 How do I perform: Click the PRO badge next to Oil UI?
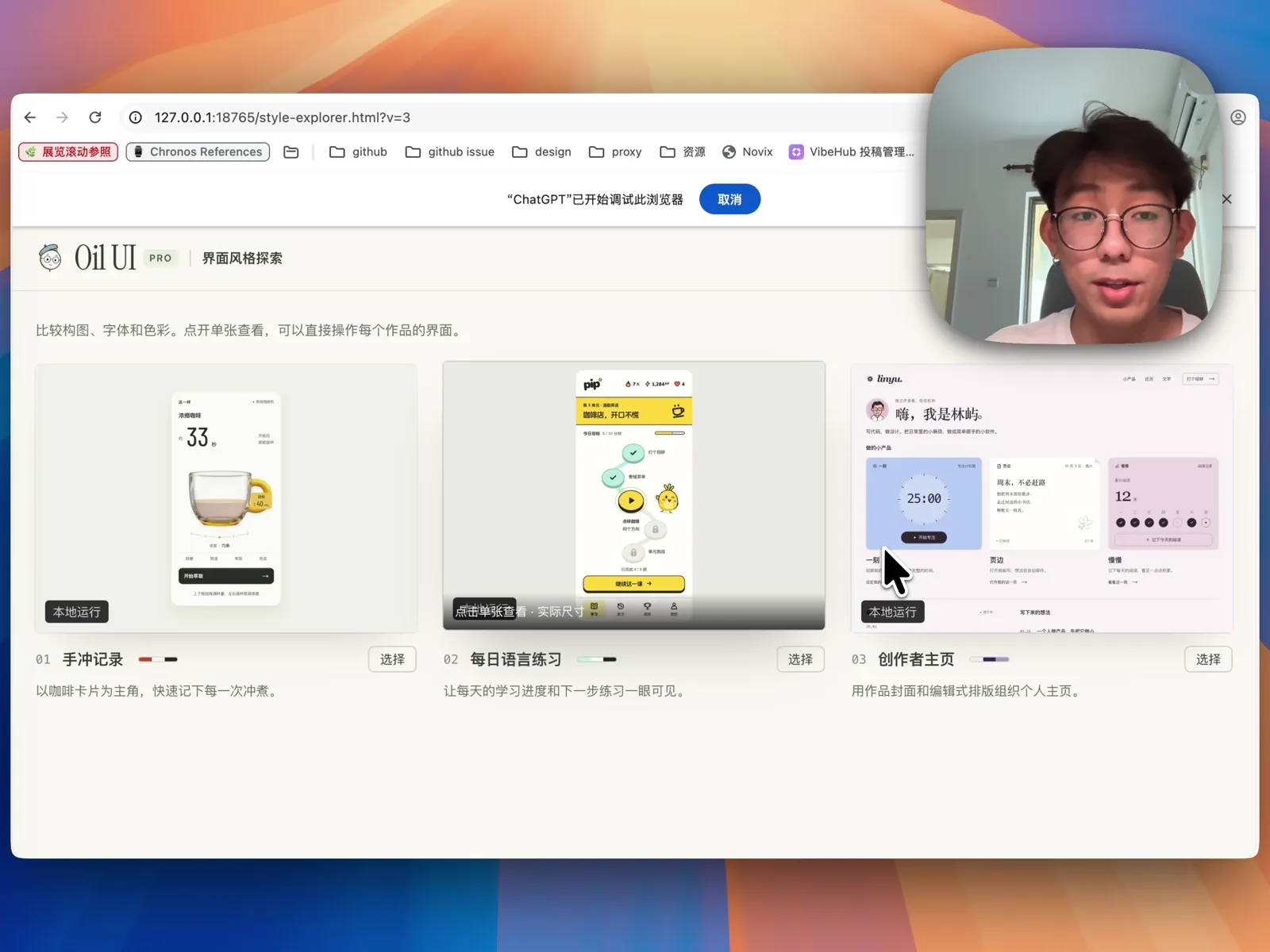click(160, 258)
